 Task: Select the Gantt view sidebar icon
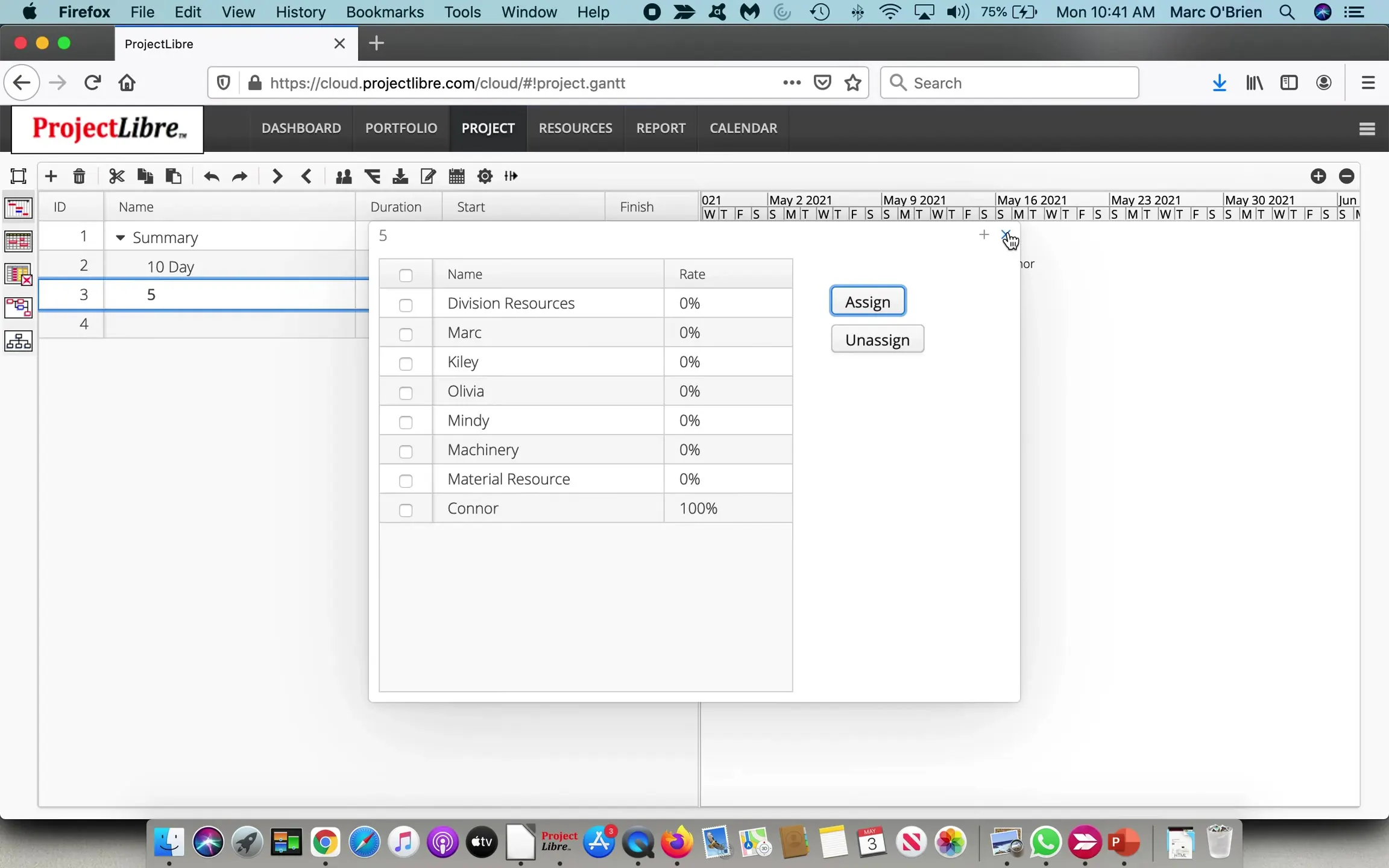click(18, 209)
